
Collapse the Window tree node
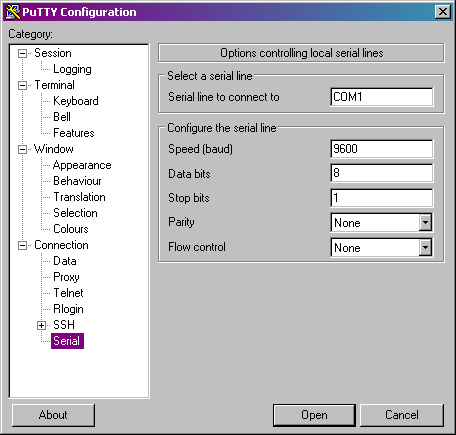[x=22, y=150]
